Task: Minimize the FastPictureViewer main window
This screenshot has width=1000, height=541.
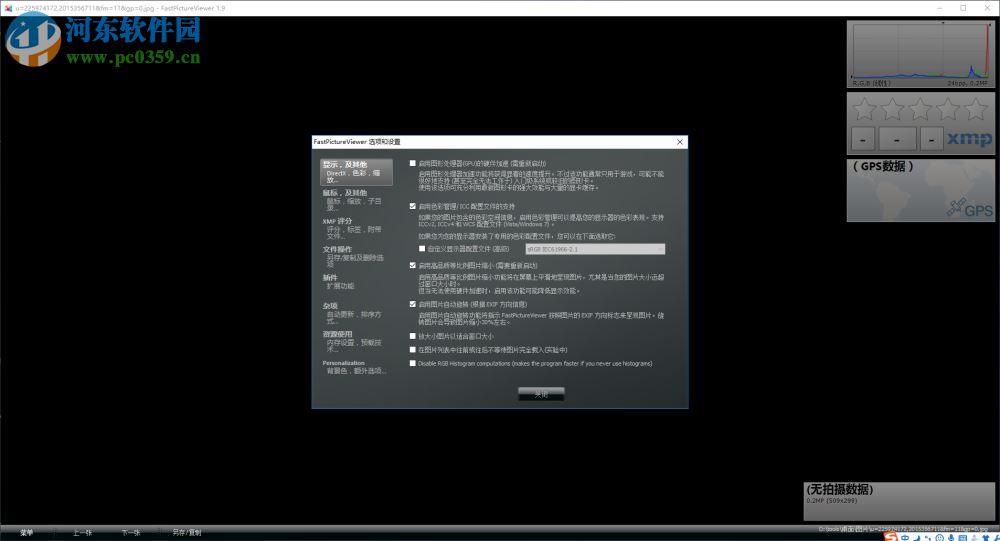Action: [940, 8]
